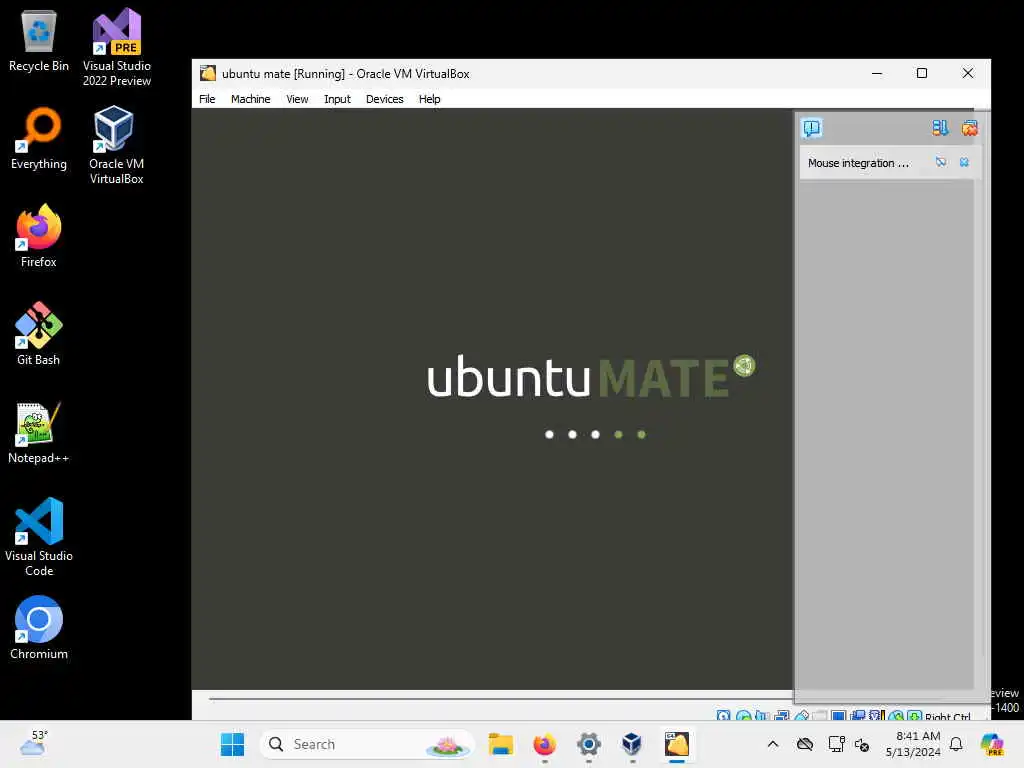Click the network adapter status bar icon

pyautogui.click(x=782, y=716)
